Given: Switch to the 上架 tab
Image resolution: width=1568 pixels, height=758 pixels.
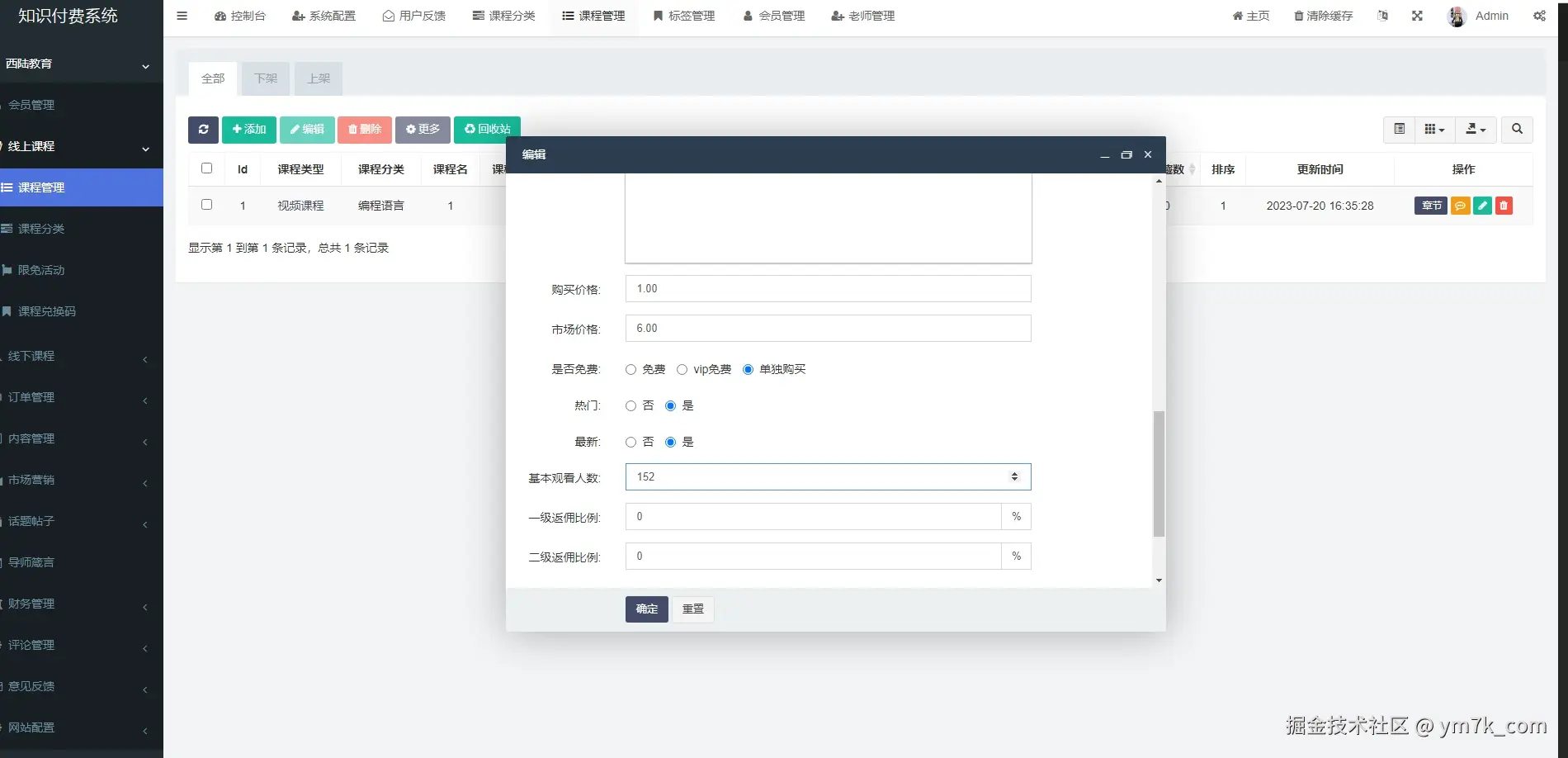Looking at the screenshot, I should [x=319, y=78].
